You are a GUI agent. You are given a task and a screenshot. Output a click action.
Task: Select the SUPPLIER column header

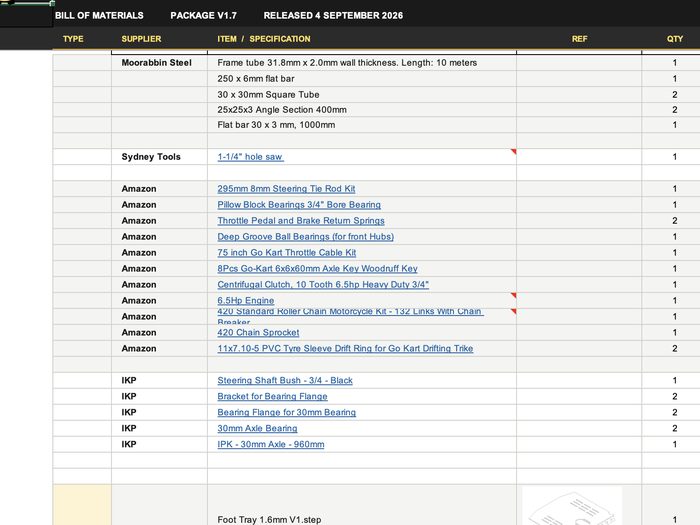[141, 39]
